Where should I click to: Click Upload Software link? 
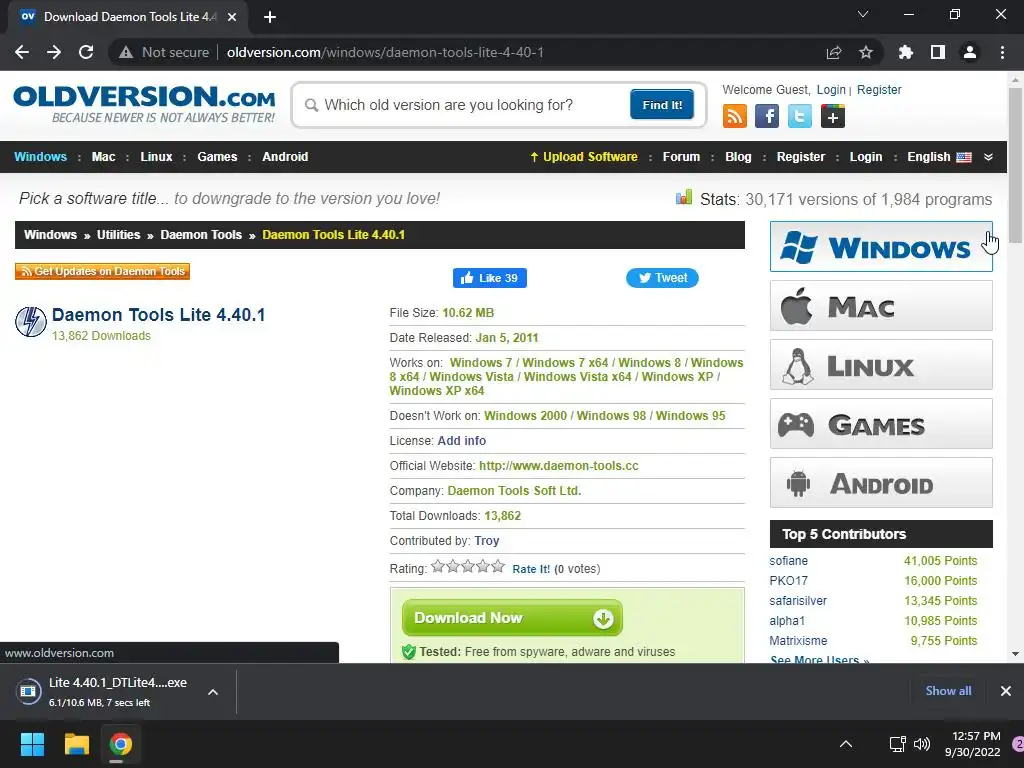(x=584, y=157)
